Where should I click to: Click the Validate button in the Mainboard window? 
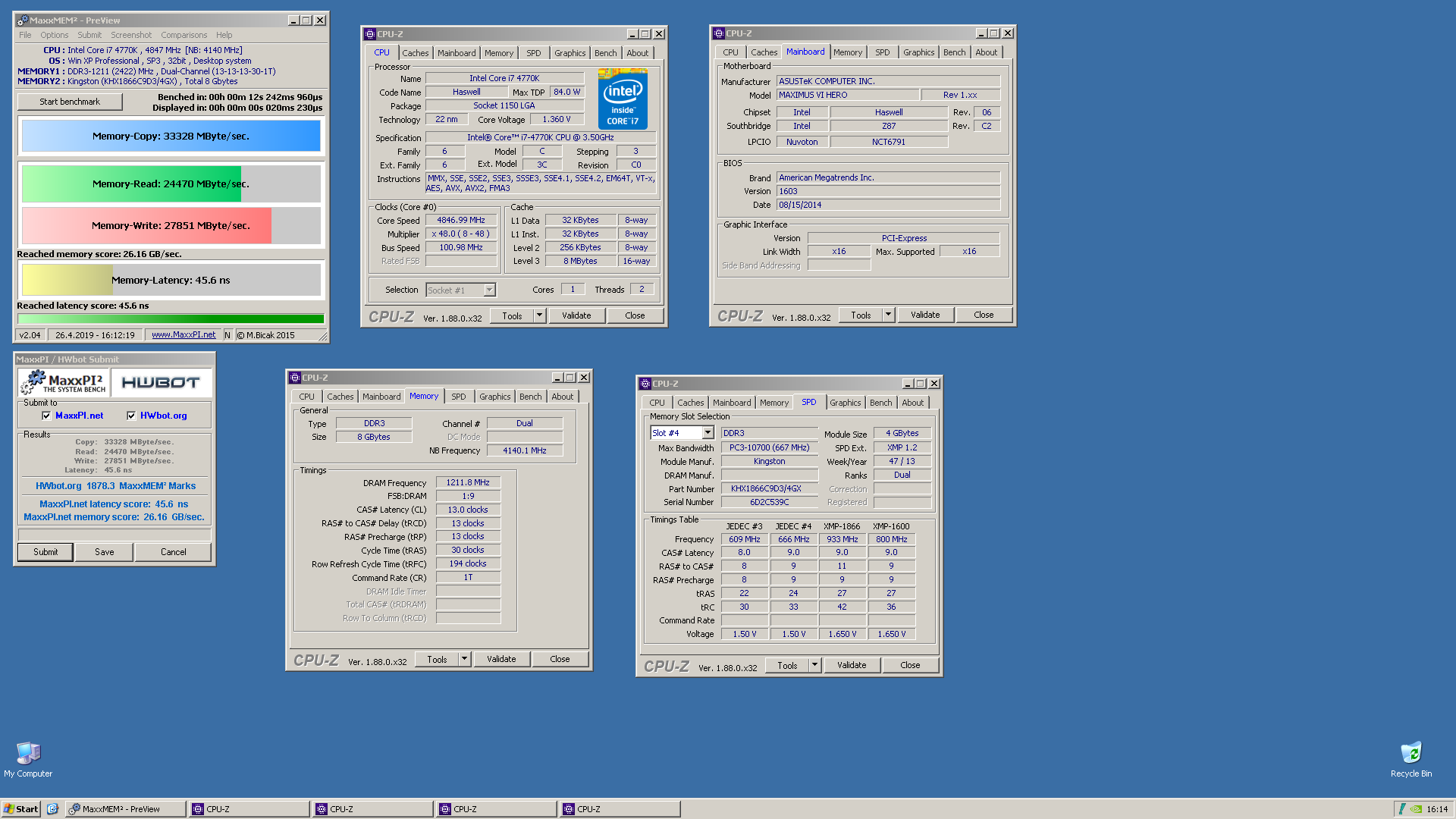tap(925, 315)
